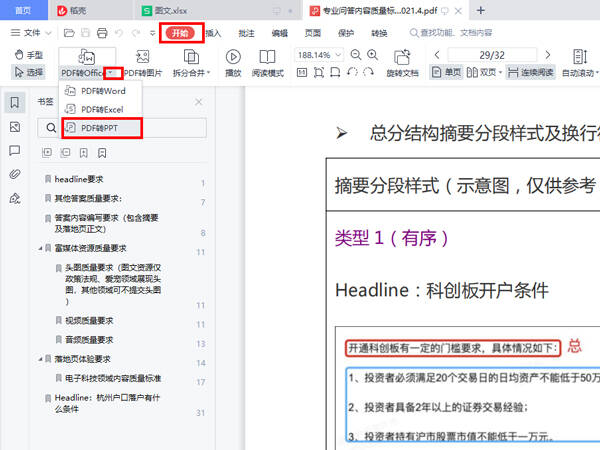Toggle 双页 double page view
This screenshot has height=450, width=600.
[x=481, y=72]
